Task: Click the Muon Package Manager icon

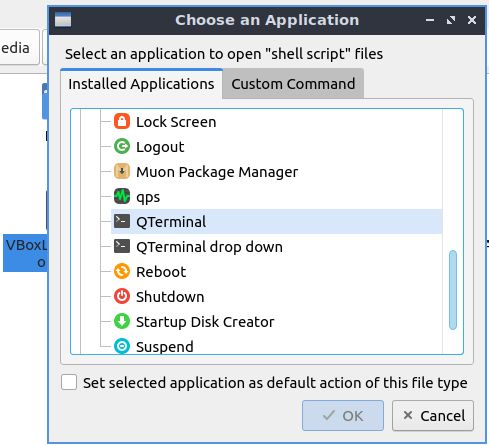Action: tap(122, 172)
